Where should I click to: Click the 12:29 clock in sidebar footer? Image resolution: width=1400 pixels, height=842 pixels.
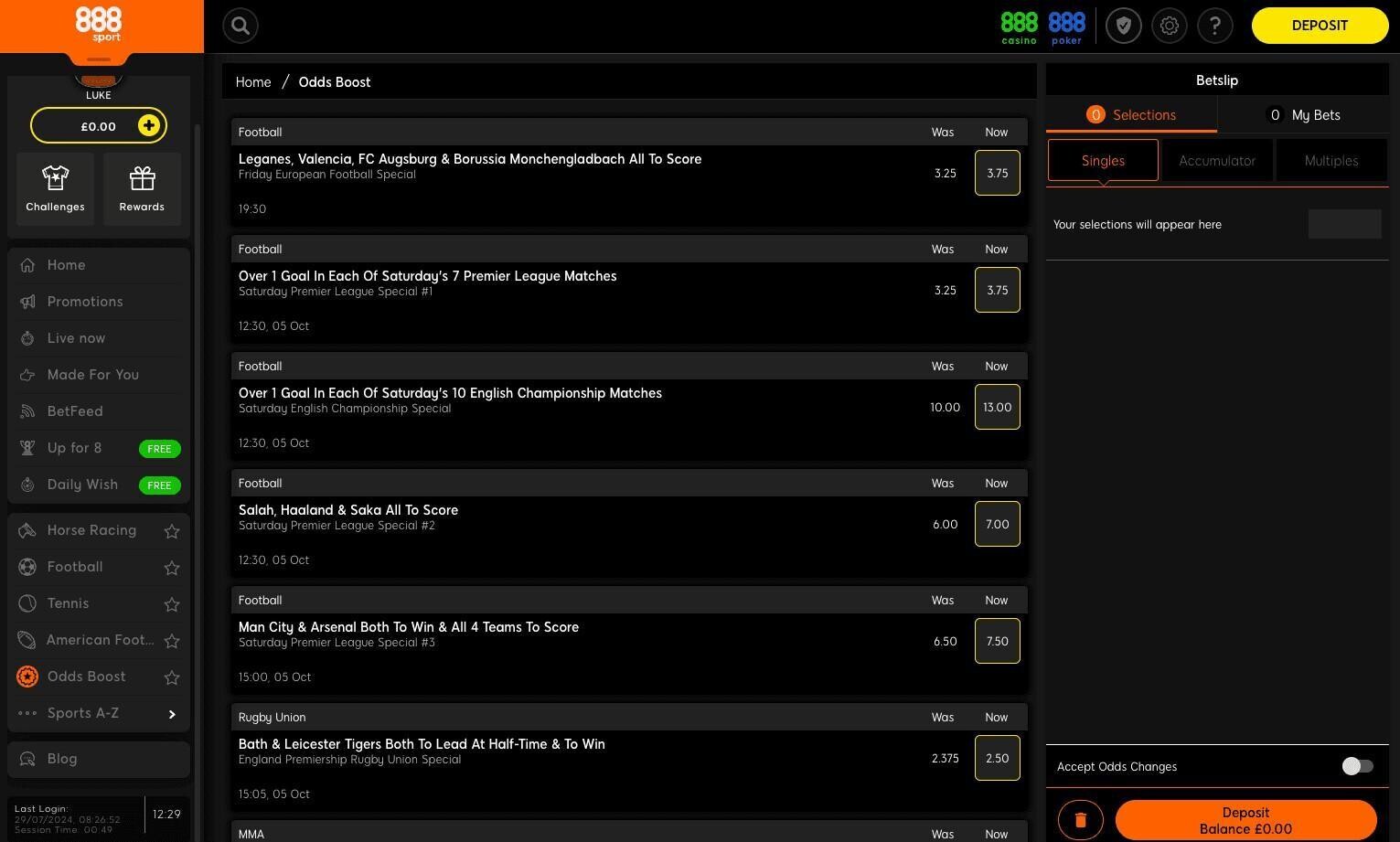(x=166, y=815)
